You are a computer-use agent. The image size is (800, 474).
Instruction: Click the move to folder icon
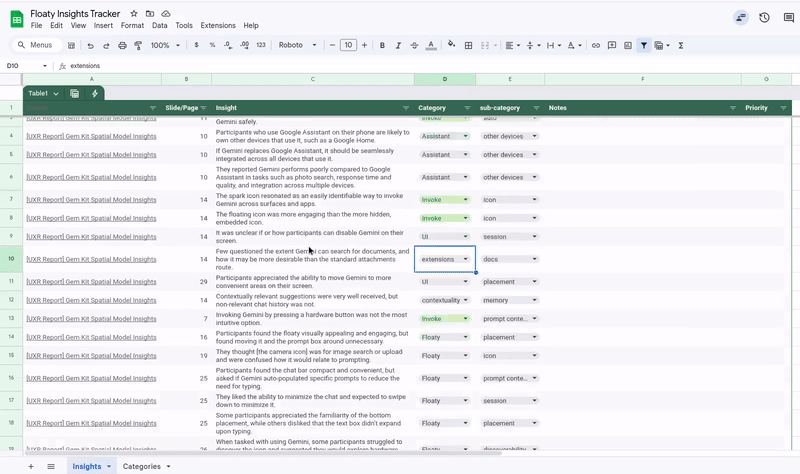[150, 14]
